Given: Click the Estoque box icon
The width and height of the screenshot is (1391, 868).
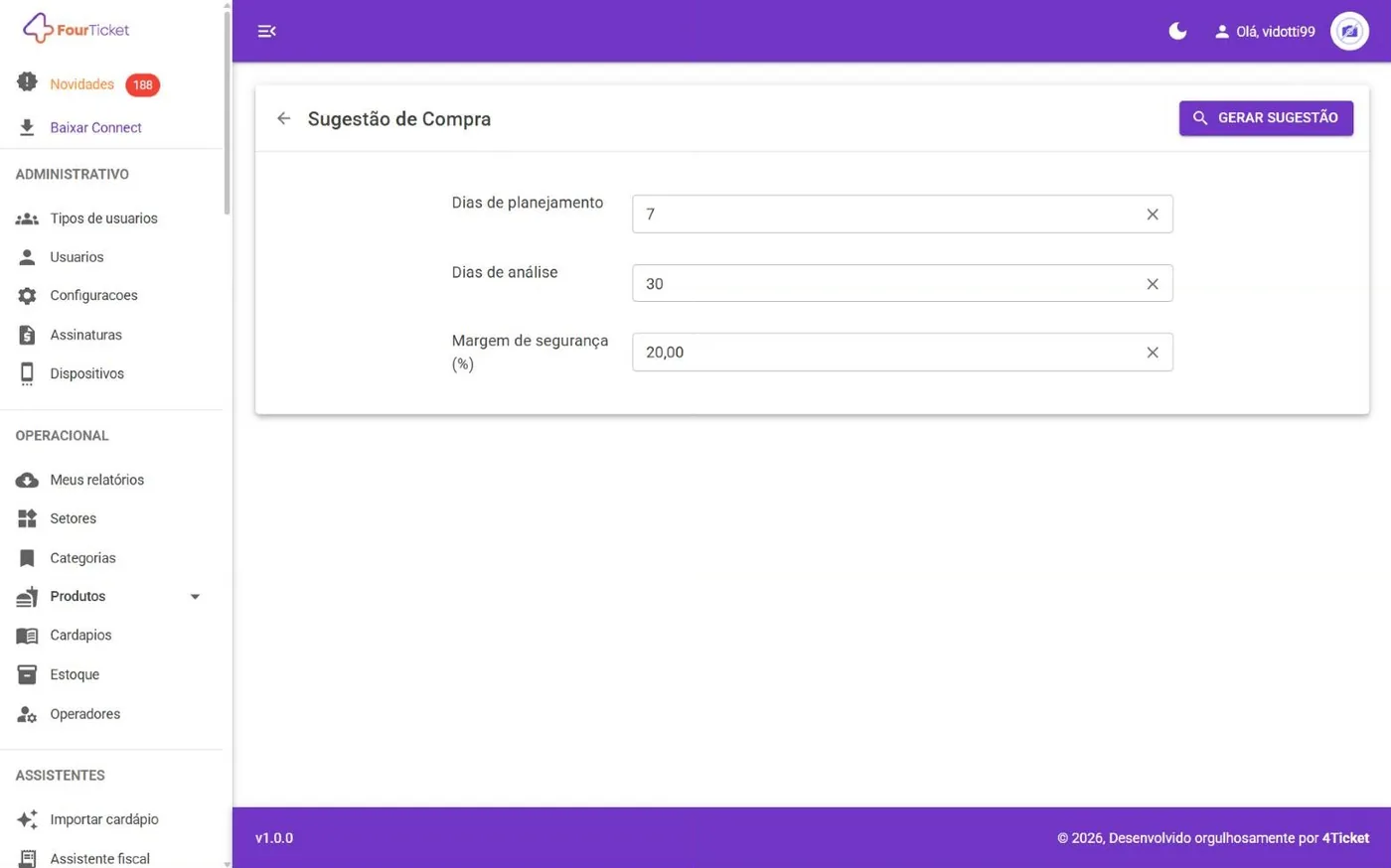Looking at the screenshot, I should (x=27, y=674).
